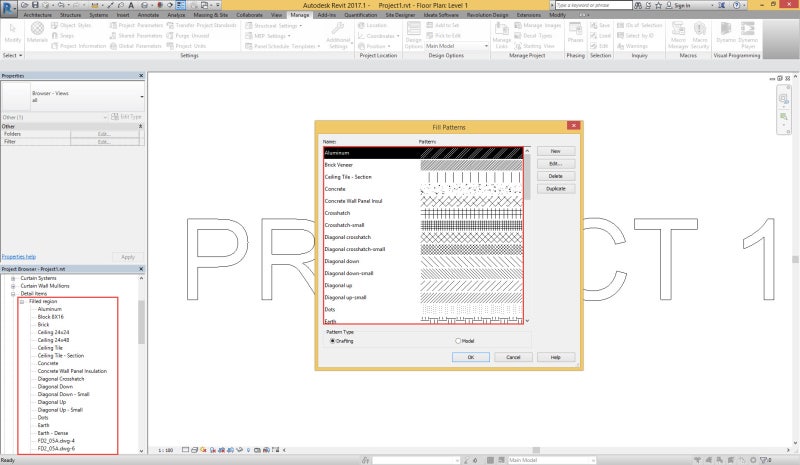Screen dimensions: 800x465
Task: Open the Properties help link
Action: click(x=19, y=257)
